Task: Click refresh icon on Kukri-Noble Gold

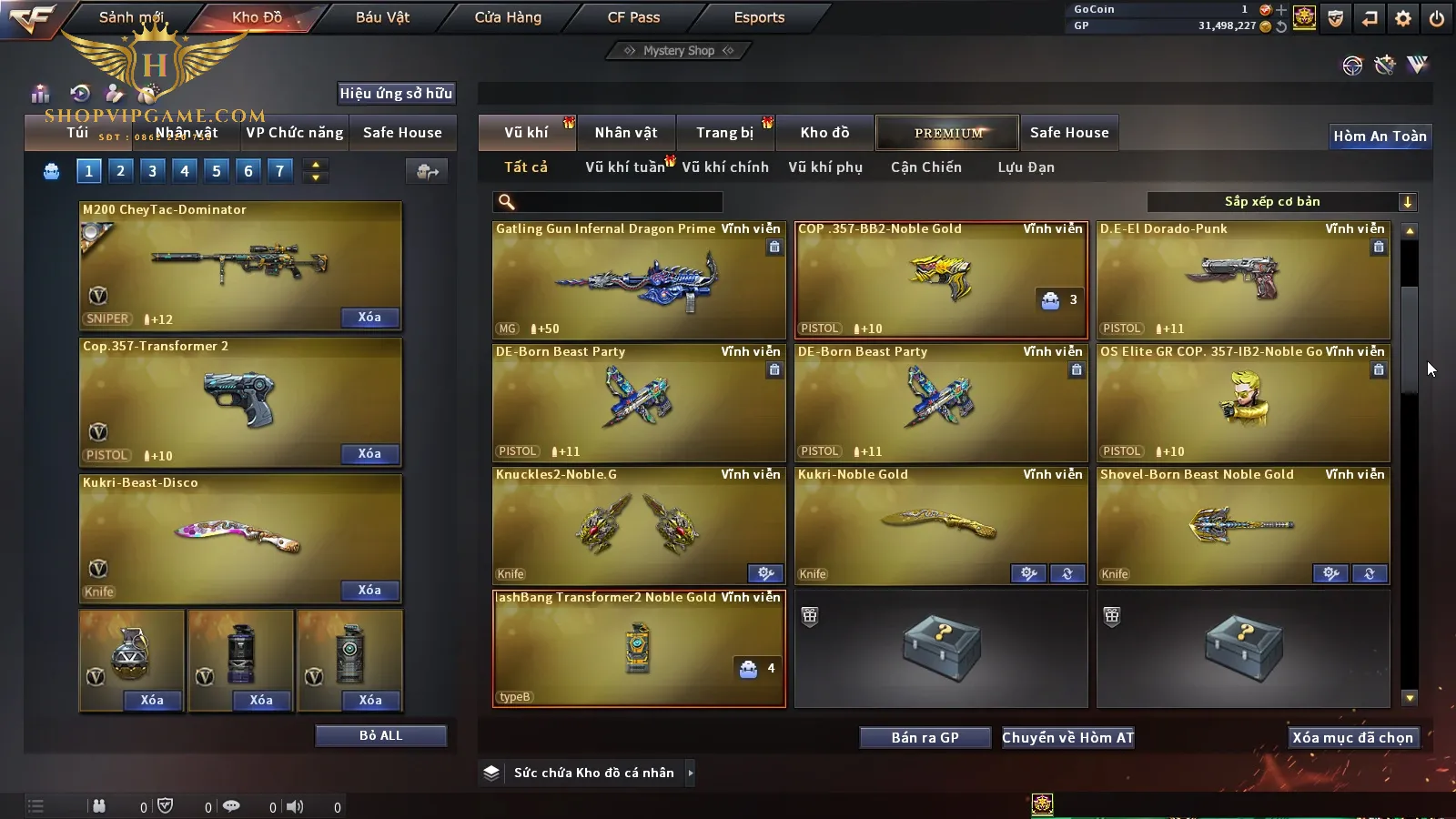Action: click(1067, 573)
